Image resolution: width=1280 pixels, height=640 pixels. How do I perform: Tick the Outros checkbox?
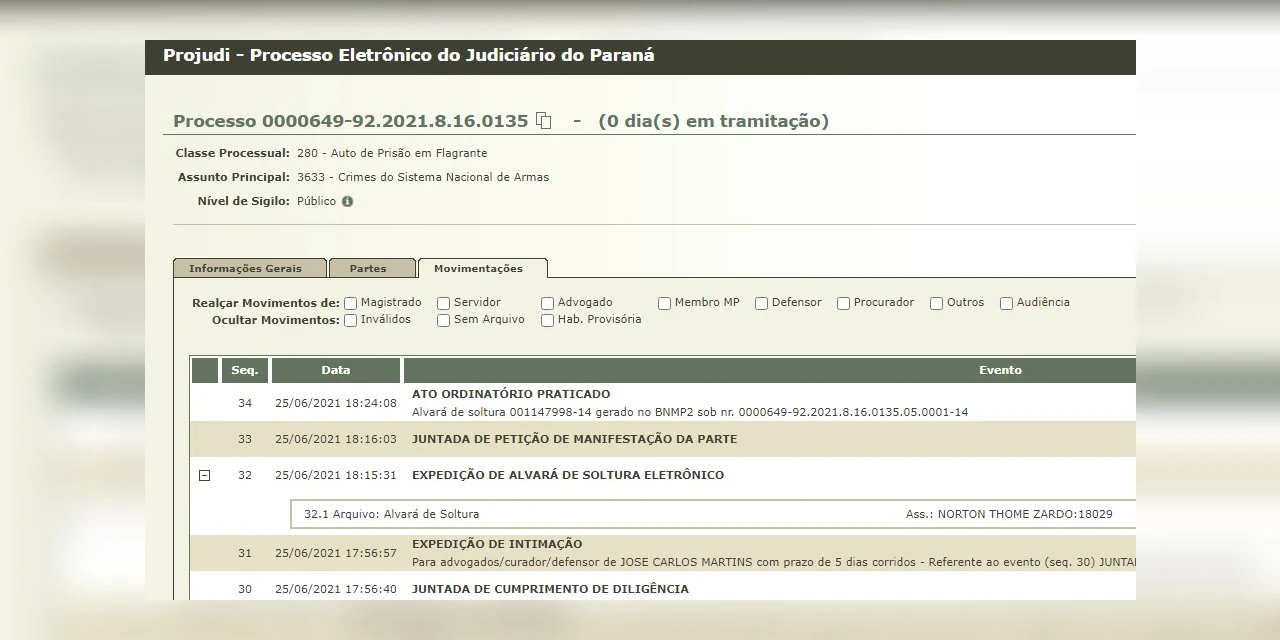coord(936,303)
